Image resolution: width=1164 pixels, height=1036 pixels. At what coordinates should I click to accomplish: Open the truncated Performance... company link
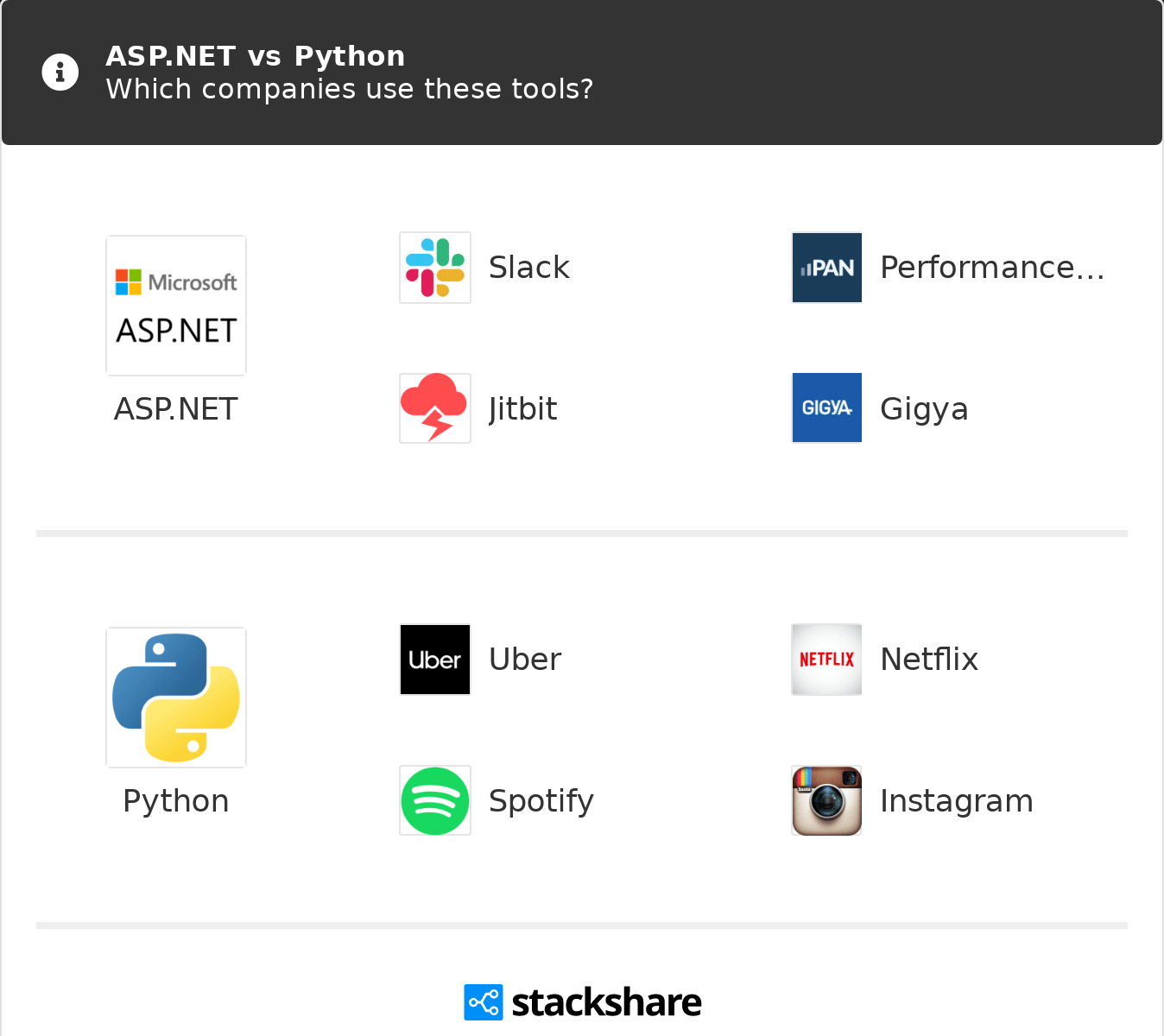coord(992,268)
